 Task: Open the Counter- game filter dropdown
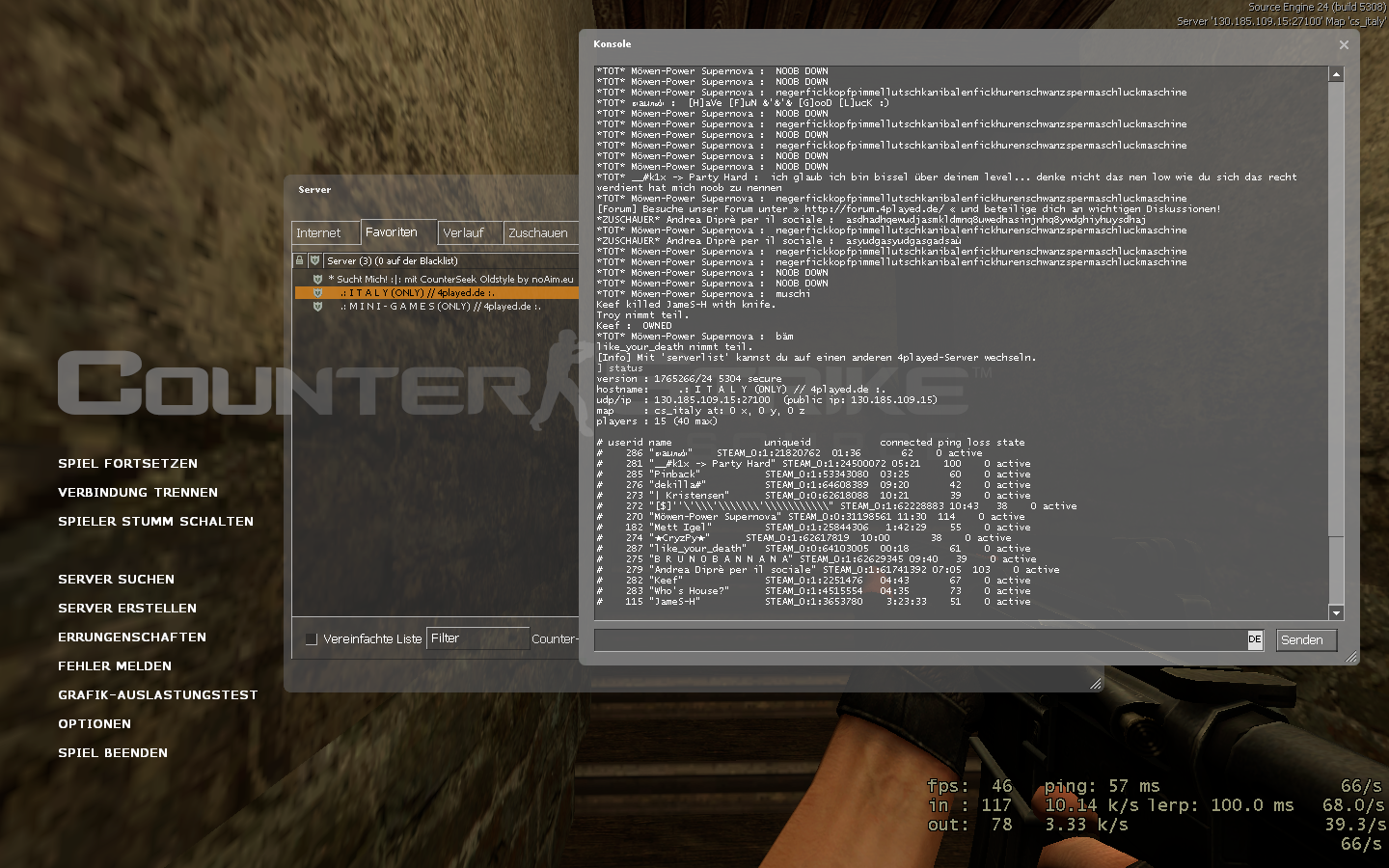click(555, 638)
